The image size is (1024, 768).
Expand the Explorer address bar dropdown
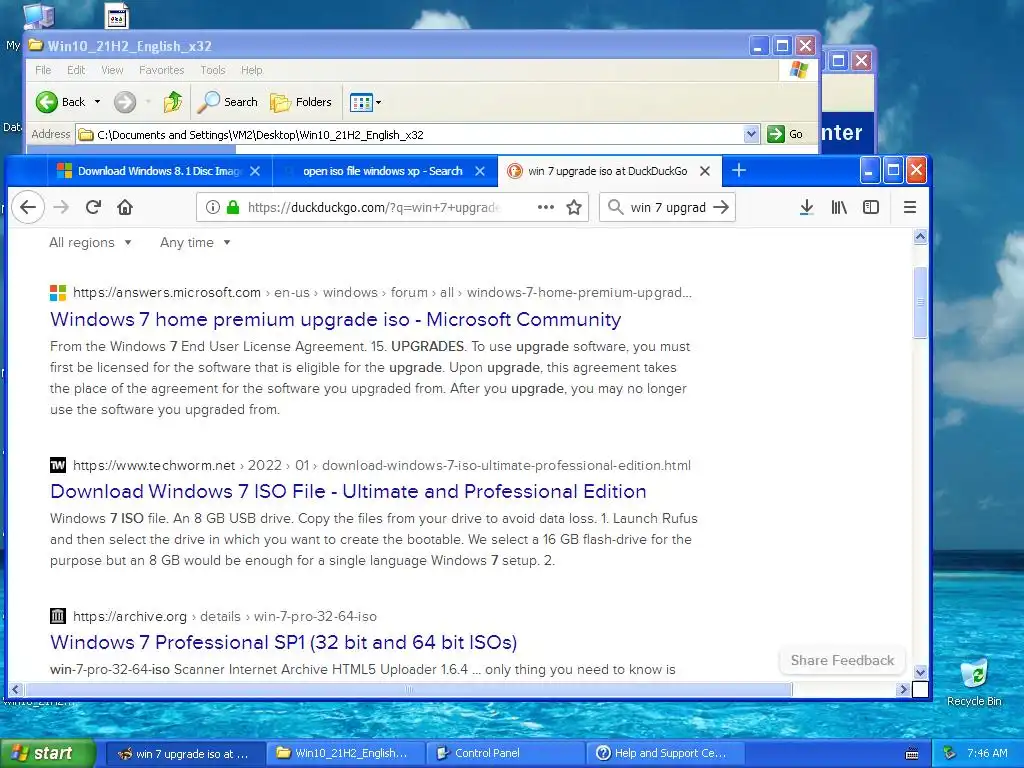point(751,135)
